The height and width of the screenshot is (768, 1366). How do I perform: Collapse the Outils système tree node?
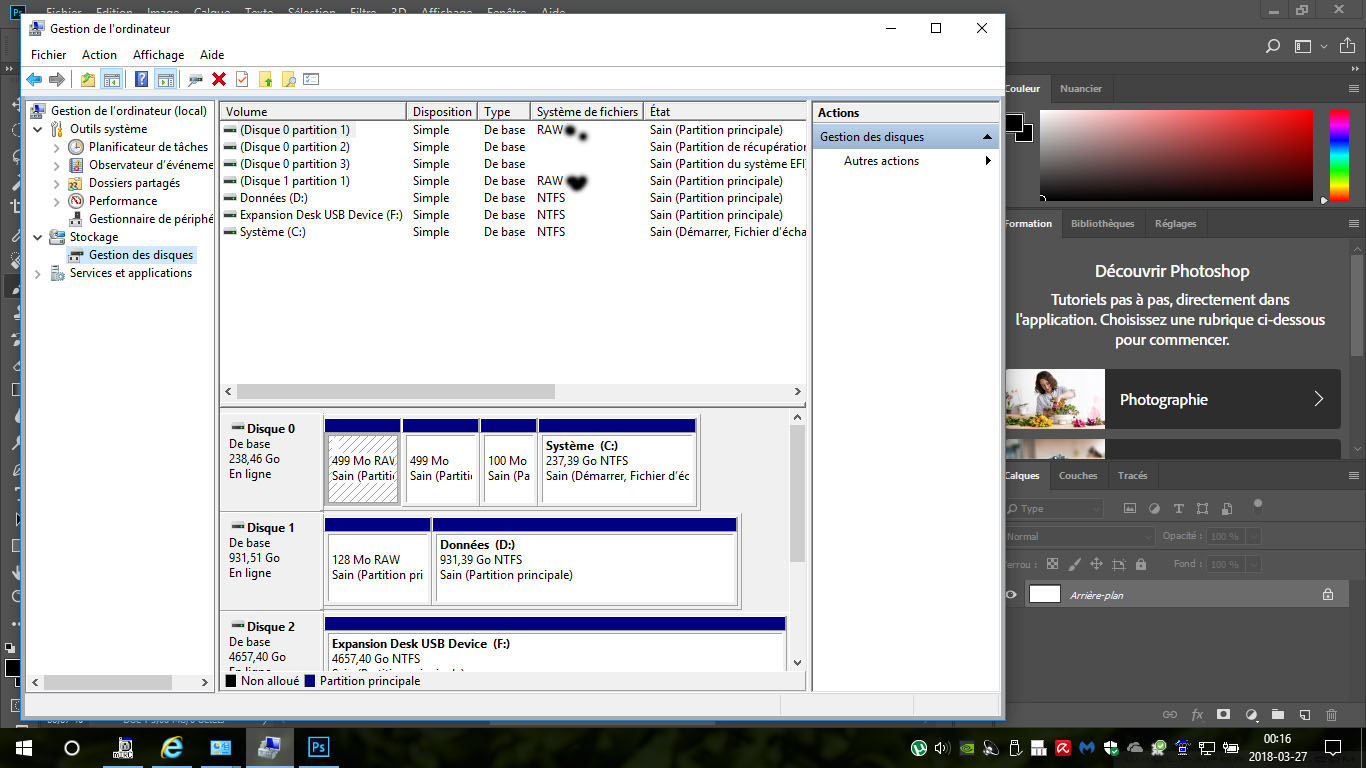[x=38, y=129]
